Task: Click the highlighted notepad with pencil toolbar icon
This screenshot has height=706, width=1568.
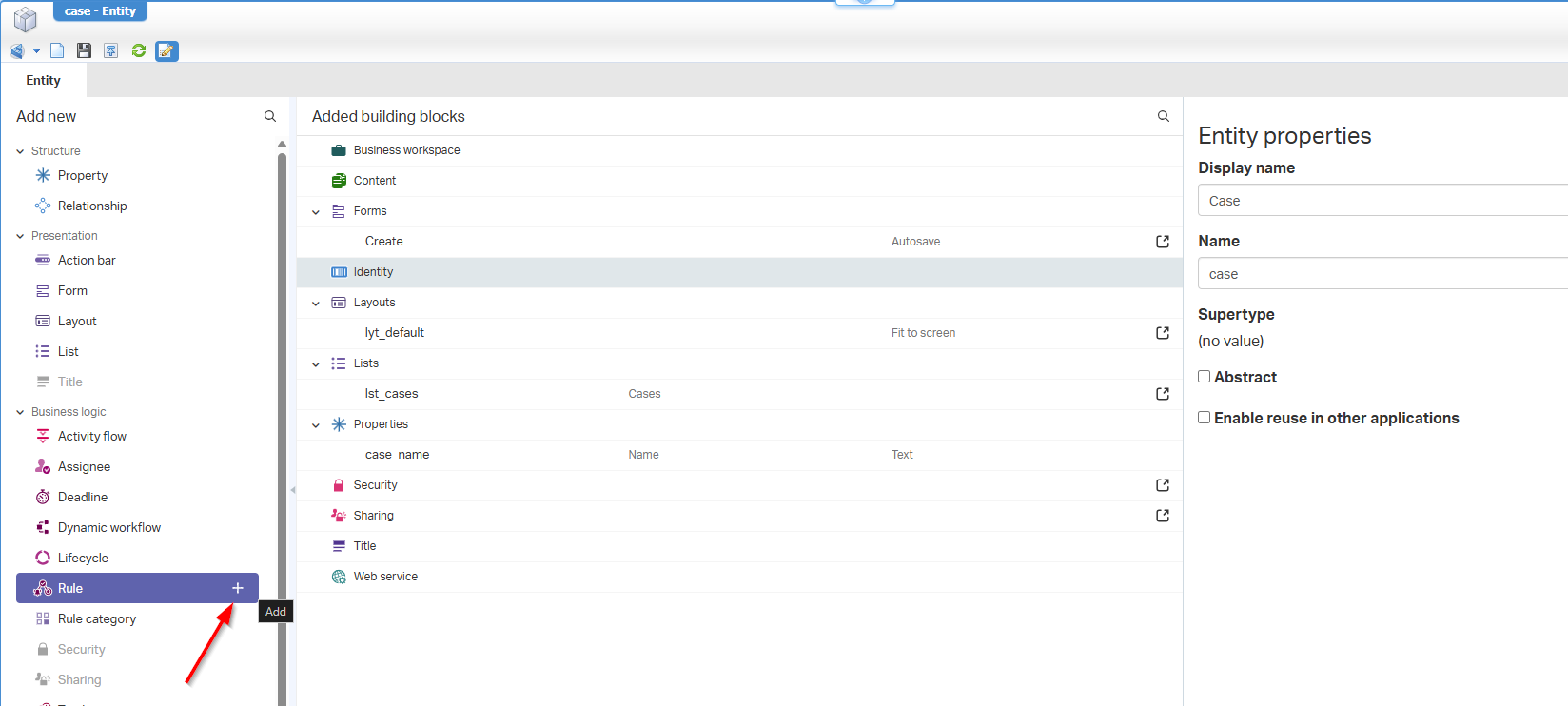Action: [x=167, y=50]
